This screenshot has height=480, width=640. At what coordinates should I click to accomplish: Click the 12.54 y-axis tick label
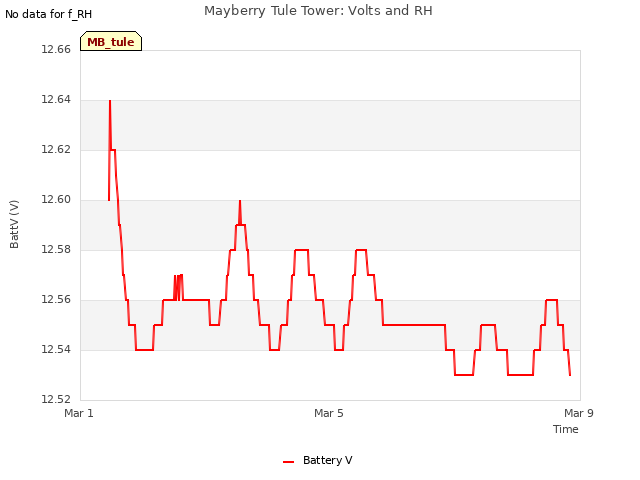coord(56,349)
